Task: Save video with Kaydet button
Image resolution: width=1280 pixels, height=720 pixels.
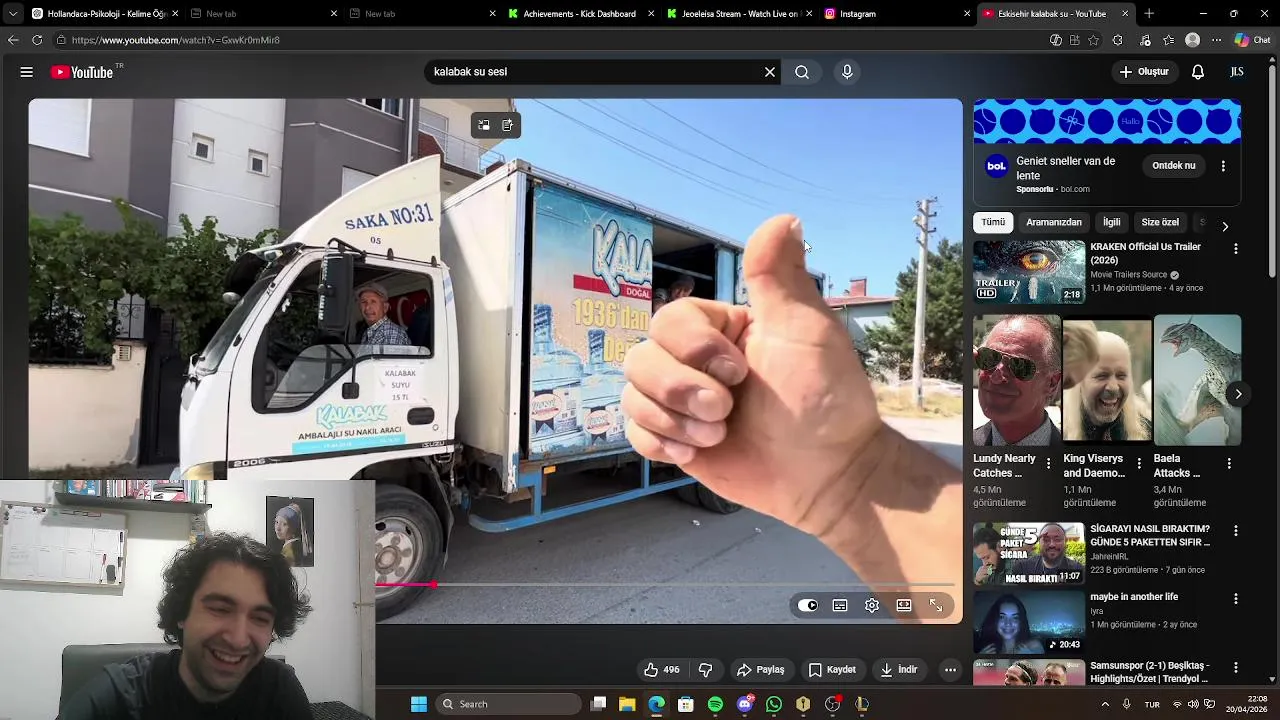Action: click(832, 670)
